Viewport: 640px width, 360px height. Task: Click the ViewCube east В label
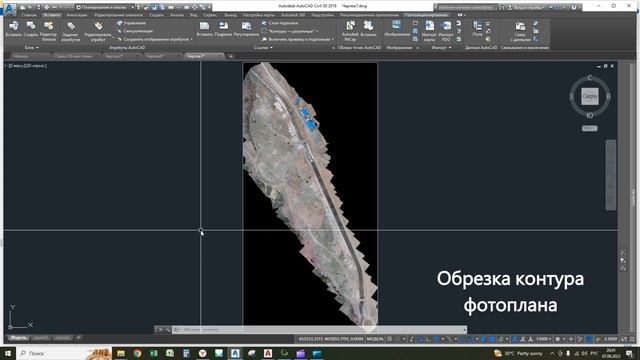[608, 97]
